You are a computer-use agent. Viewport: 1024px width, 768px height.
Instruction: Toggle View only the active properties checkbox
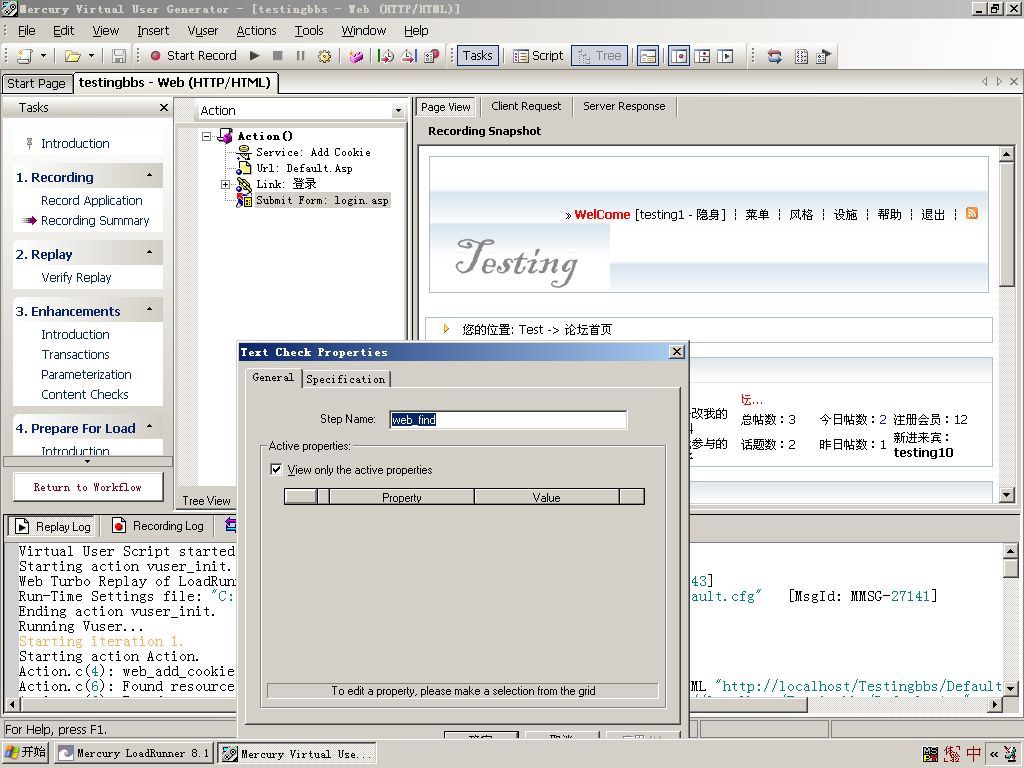coord(276,470)
